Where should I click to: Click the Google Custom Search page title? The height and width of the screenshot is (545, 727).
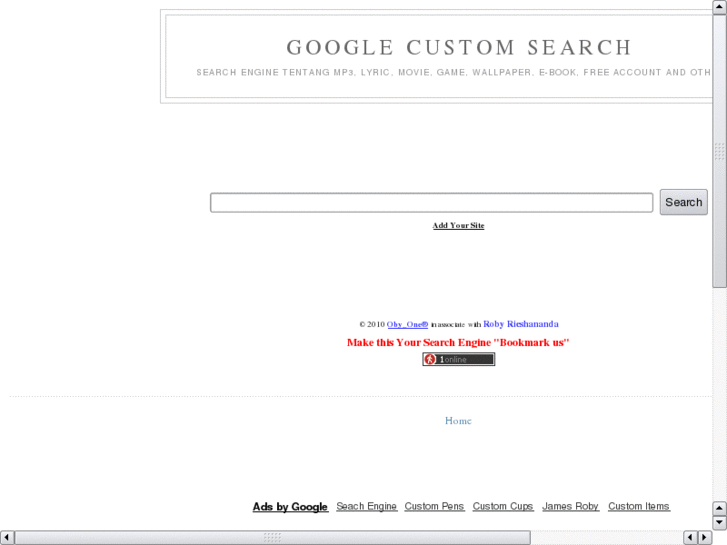click(x=459, y=47)
